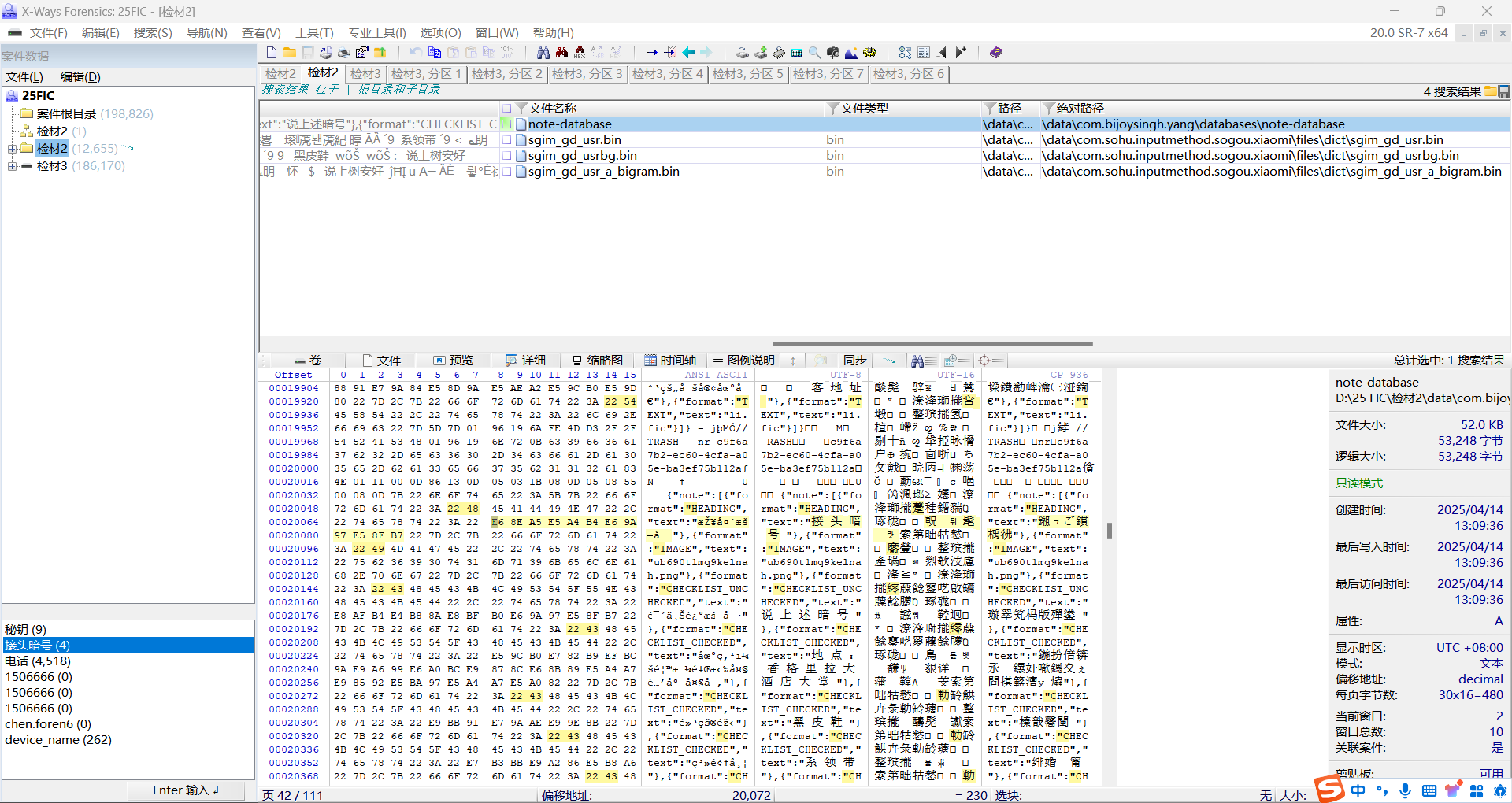
Task: Tick checkbox for sgim_gd_usrbg.bin row
Action: (x=507, y=156)
